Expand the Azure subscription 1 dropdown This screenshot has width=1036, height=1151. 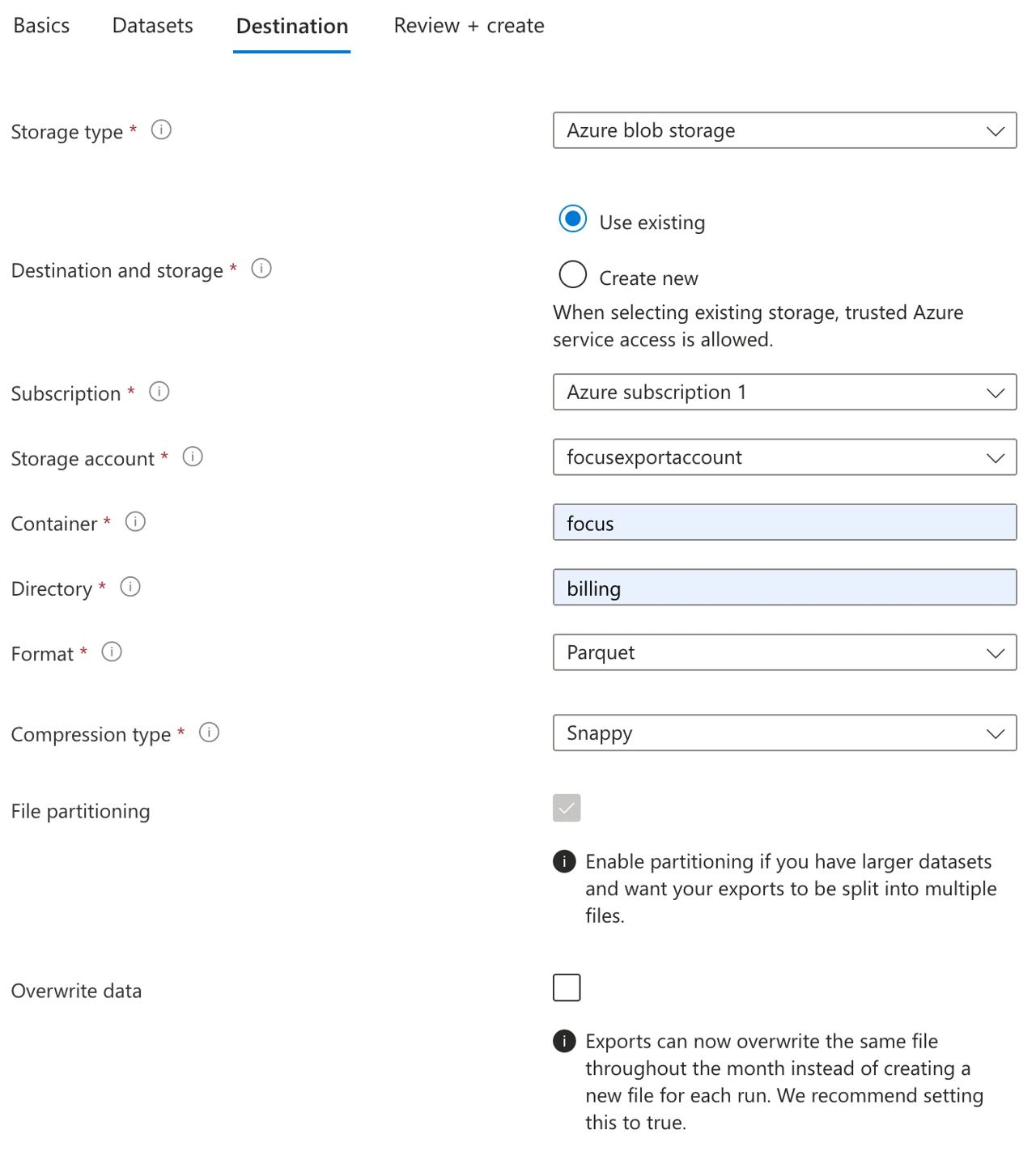point(785,392)
